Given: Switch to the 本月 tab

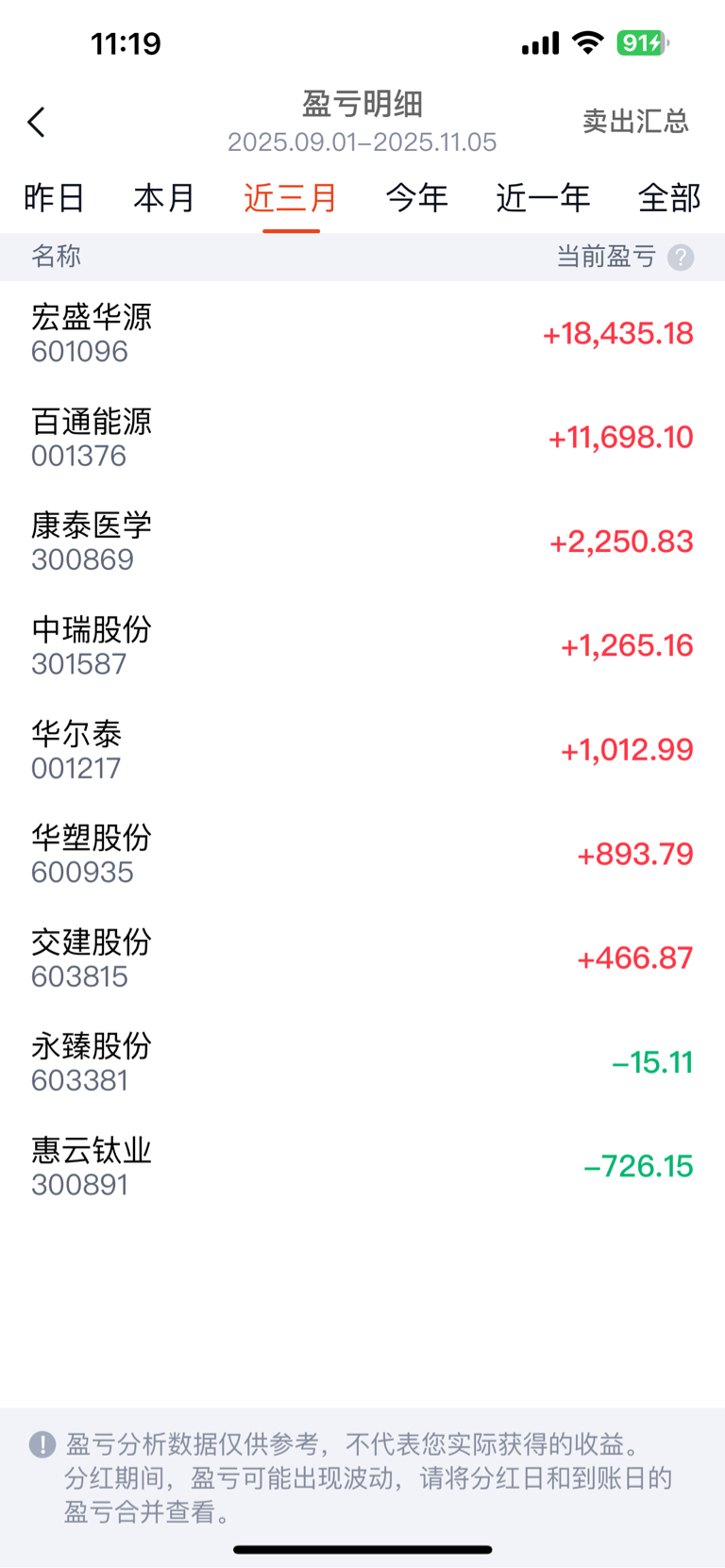Looking at the screenshot, I should click(164, 198).
